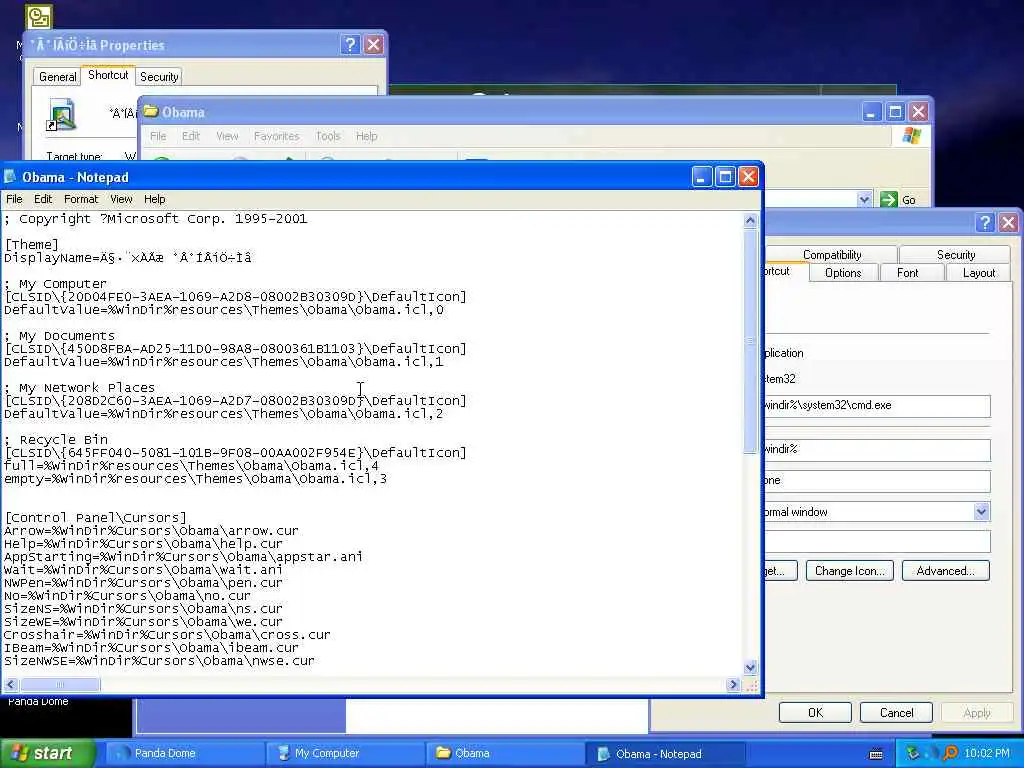Screen dimensions: 1024x768
Task: Click the shortcut key field showing None
Action: click(x=877, y=481)
